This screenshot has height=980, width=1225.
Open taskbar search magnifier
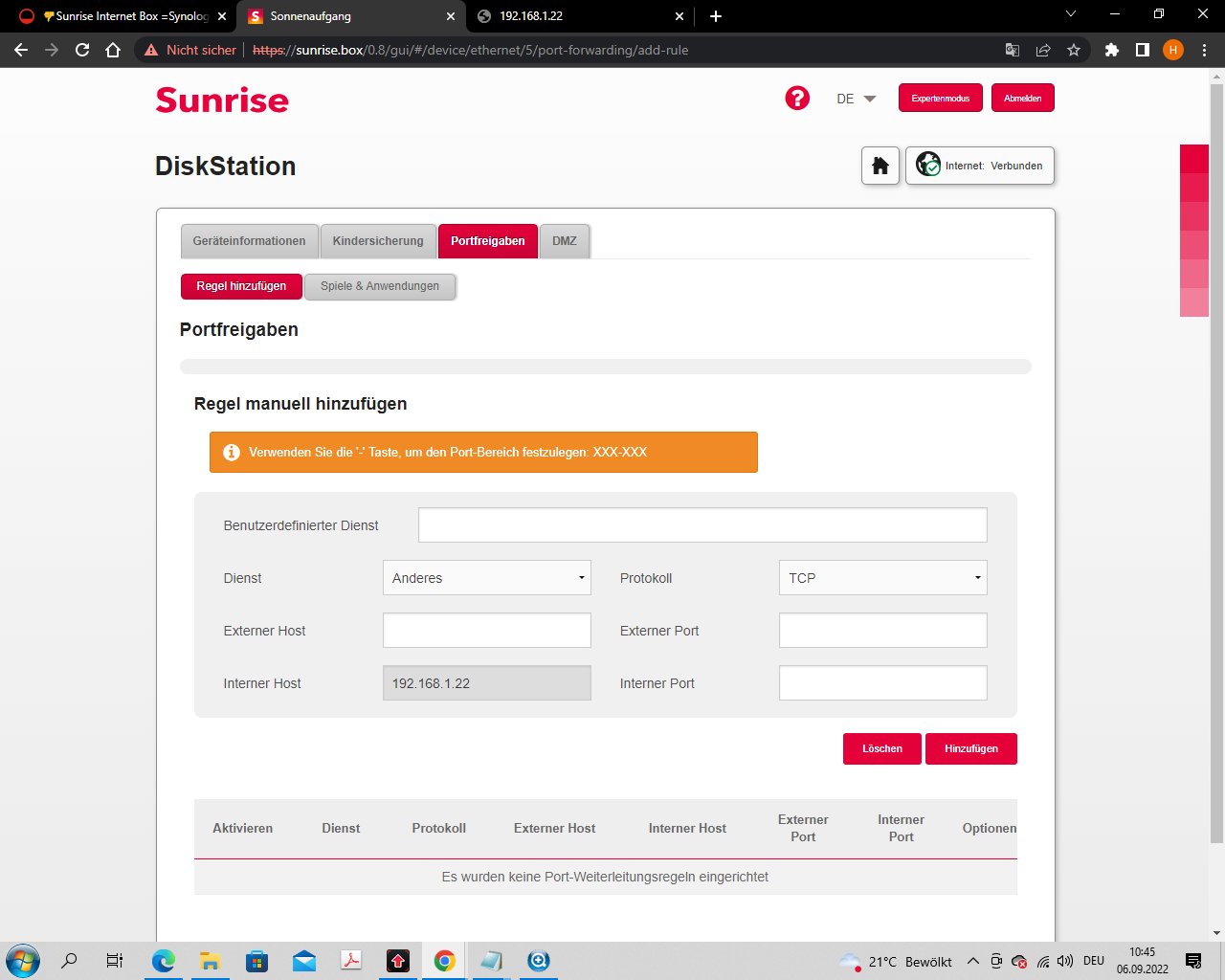(69, 961)
